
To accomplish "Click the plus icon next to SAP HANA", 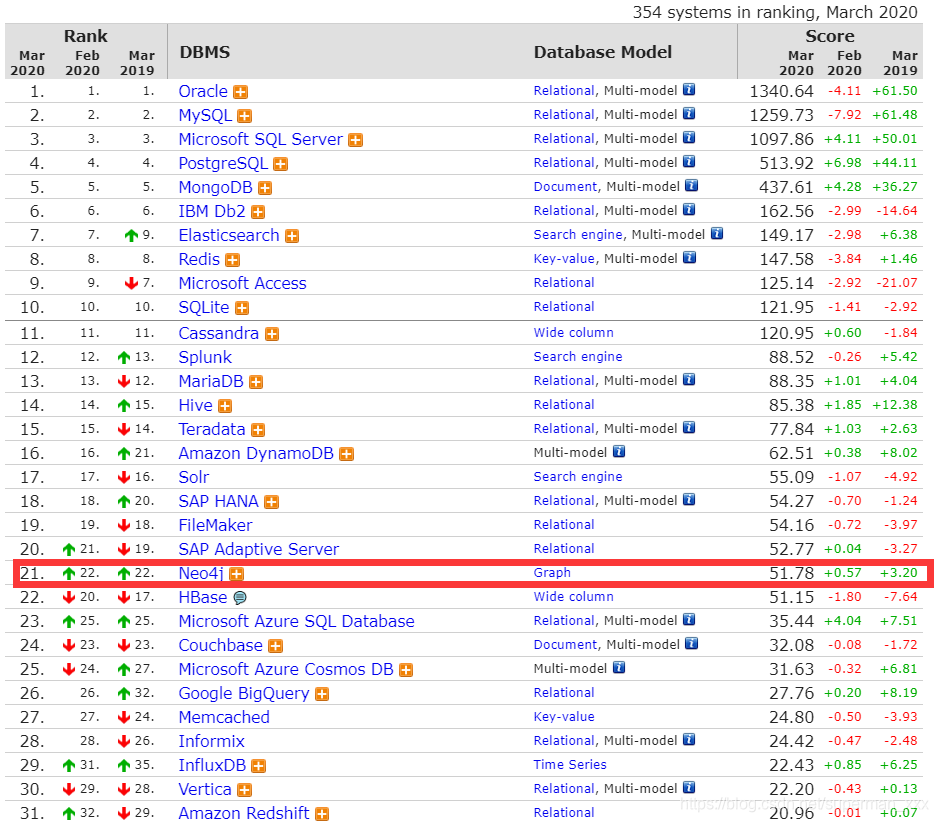I will pos(272,502).
